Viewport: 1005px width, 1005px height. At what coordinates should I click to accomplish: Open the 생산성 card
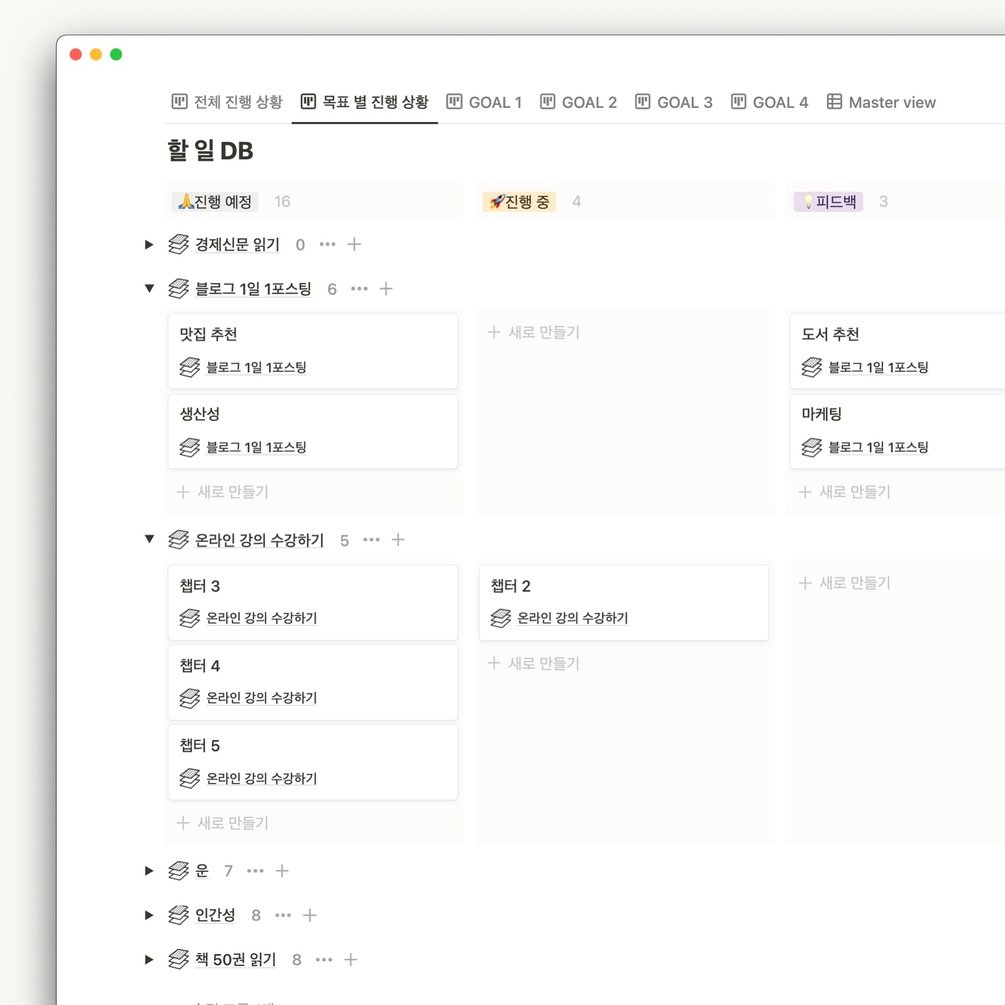(313, 431)
